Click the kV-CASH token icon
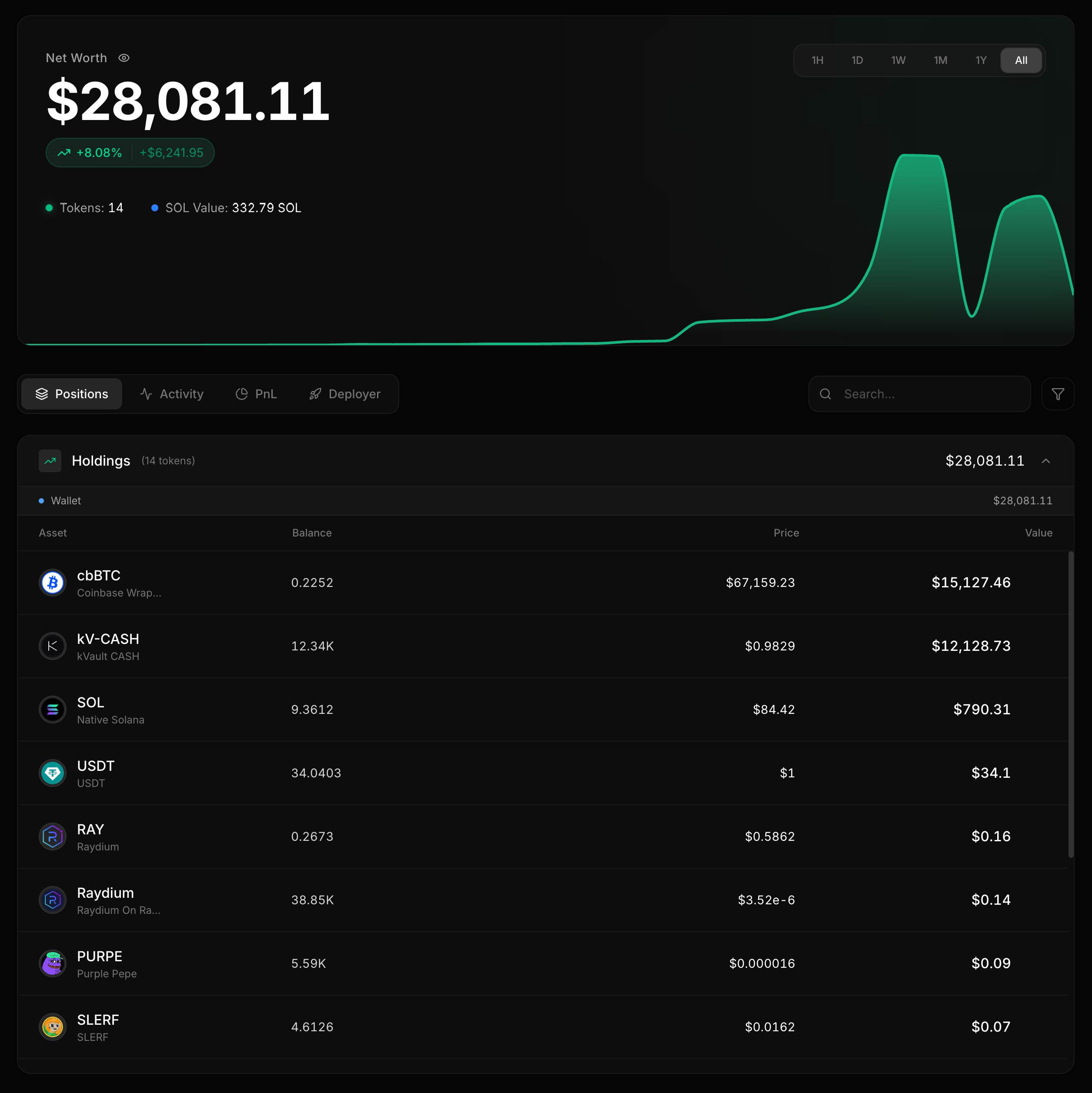The height and width of the screenshot is (1093, 1092). tap(52, 646)
